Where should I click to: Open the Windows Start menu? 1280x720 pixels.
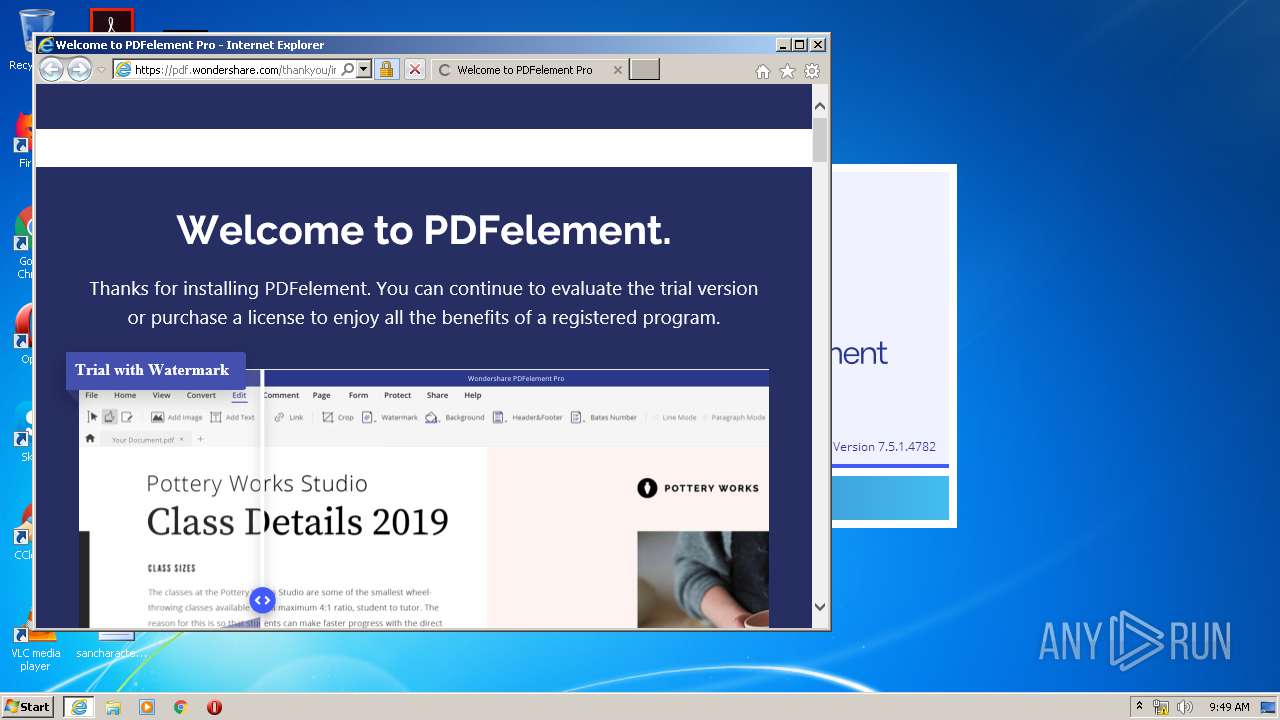coord(27,706)
